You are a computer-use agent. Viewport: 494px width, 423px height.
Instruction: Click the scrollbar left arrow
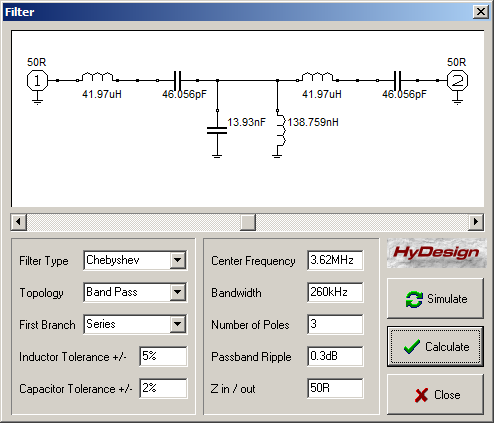point(19,222)
